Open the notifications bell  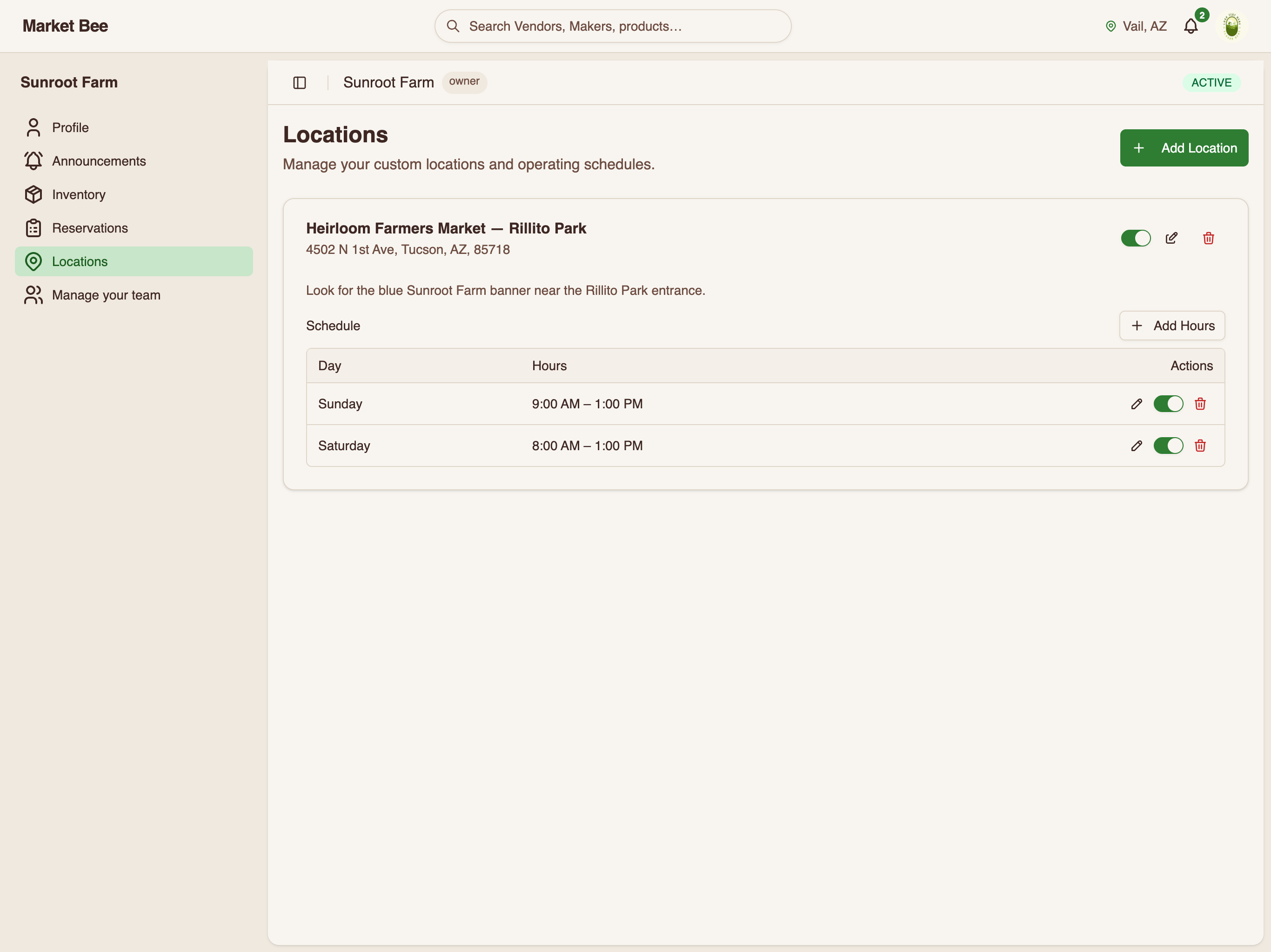click(x=1191, y=27)
